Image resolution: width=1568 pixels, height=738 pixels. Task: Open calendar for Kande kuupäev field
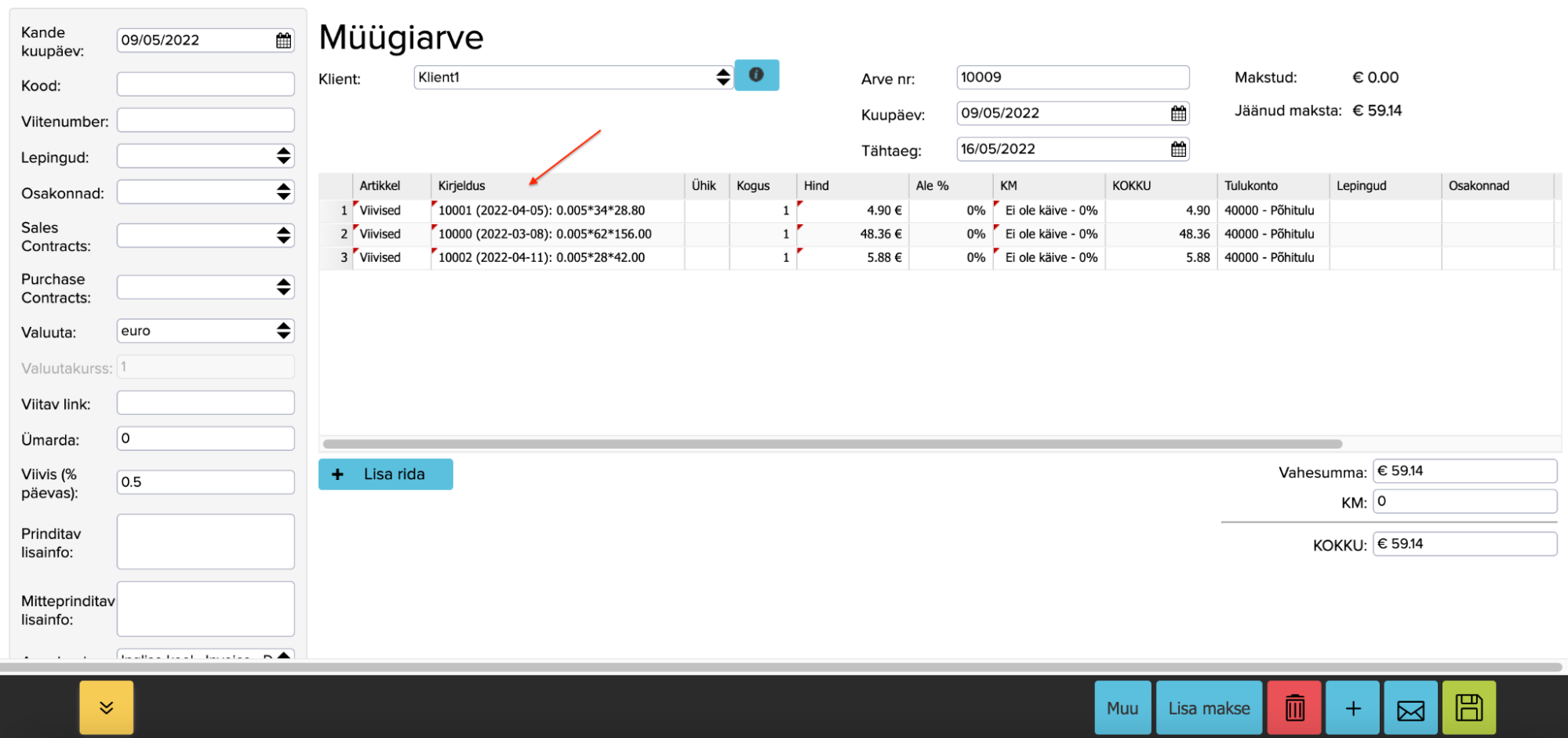tap(283, 41)
